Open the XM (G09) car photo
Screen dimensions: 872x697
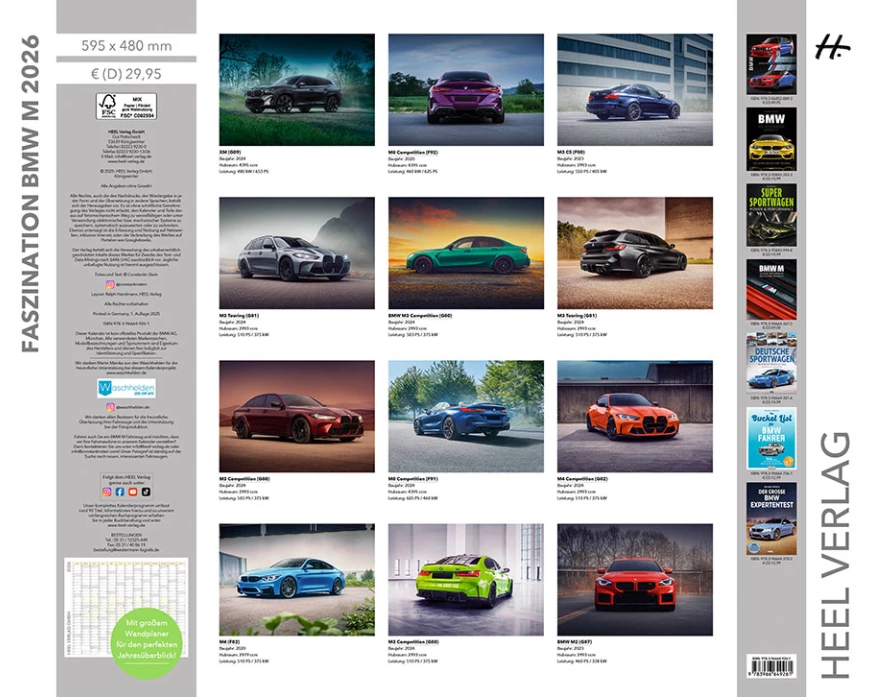[296, 90]
